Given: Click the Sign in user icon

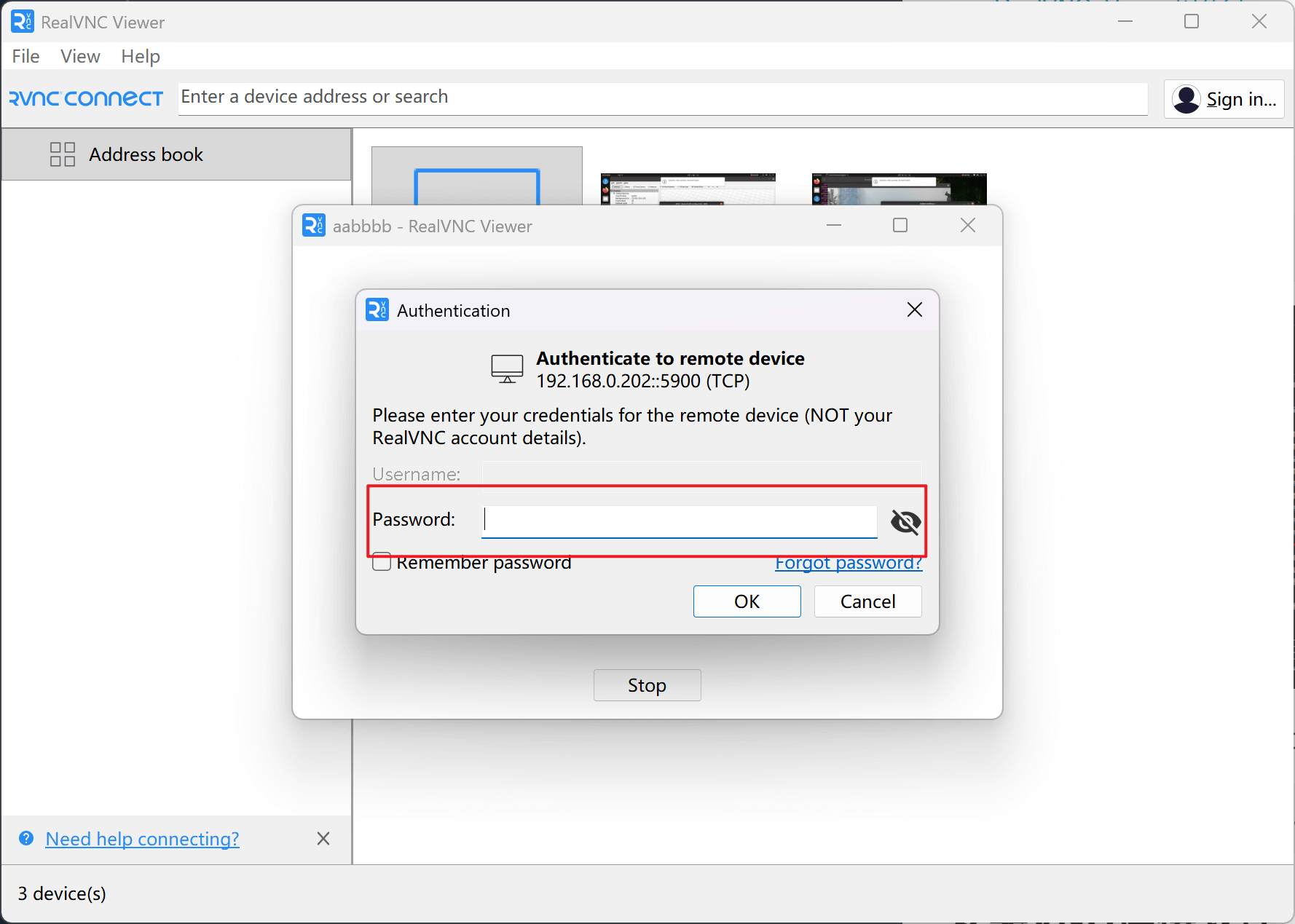Looking at the screenshot, I should click(1186, 99).
